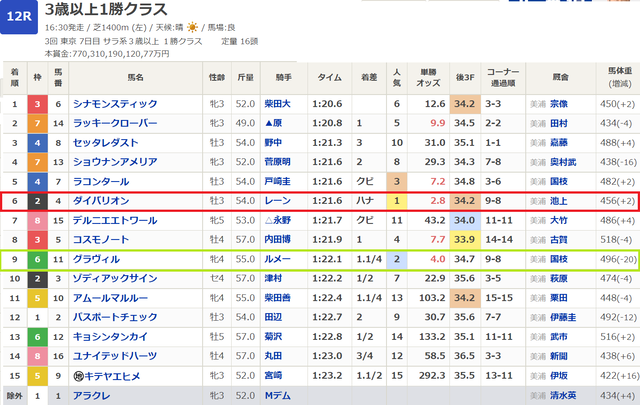Open jockey △永野 profile

click(278, 220)
